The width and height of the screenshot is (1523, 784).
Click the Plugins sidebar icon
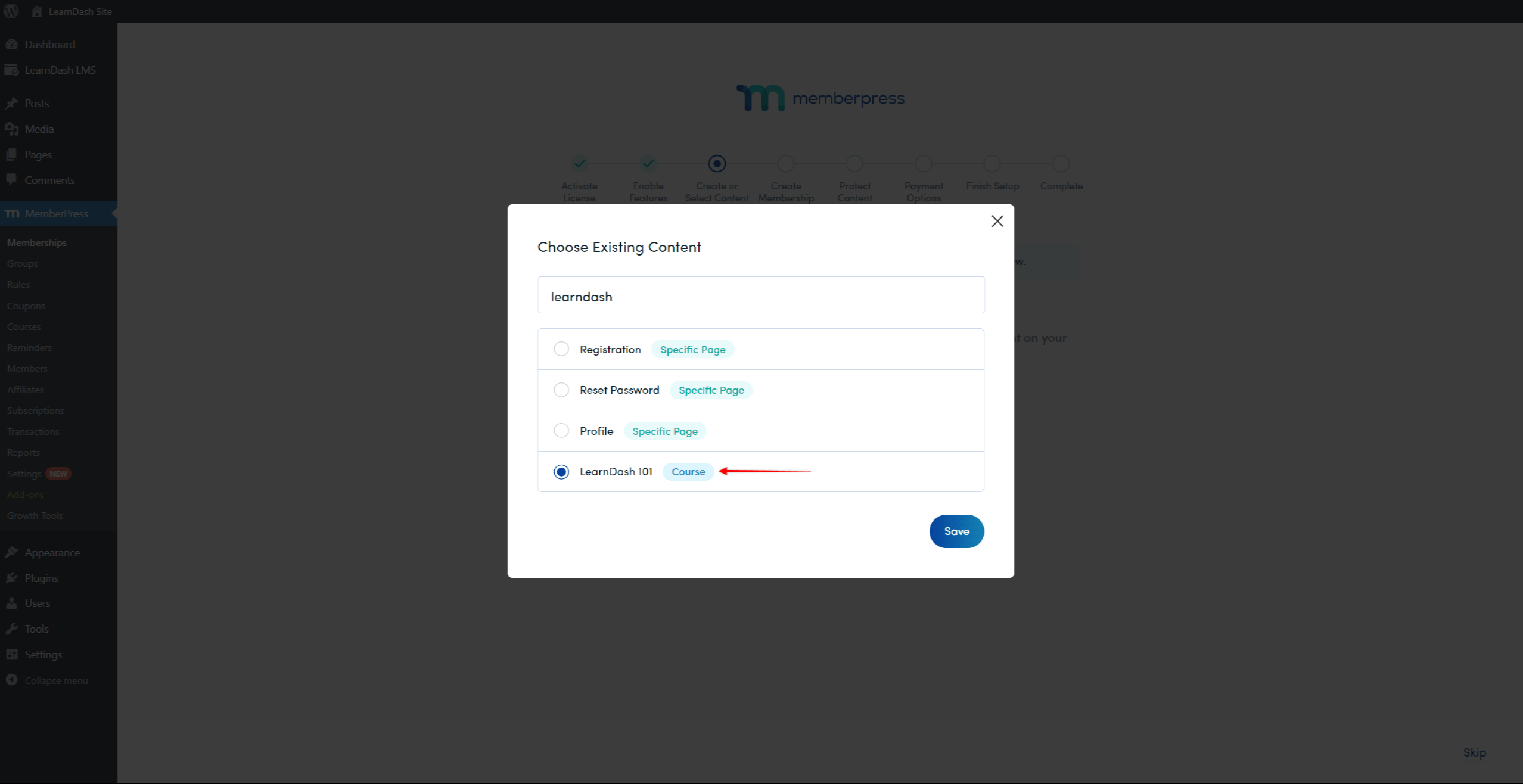tap(12, 578)
